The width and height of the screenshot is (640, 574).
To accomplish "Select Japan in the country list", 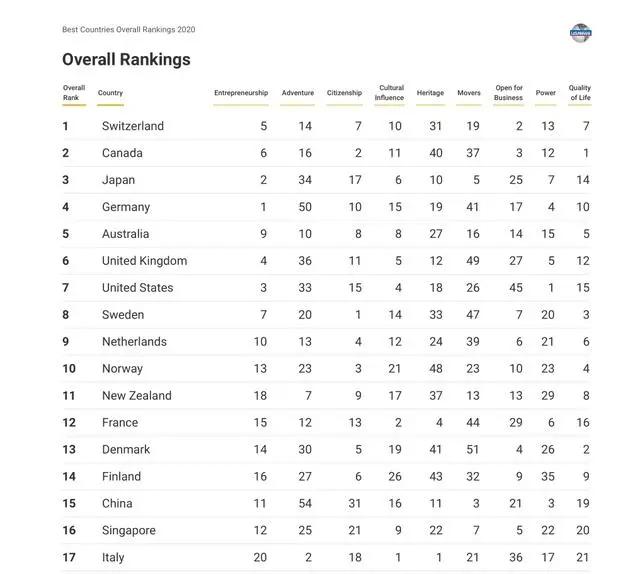I will [x=118, y=180].
